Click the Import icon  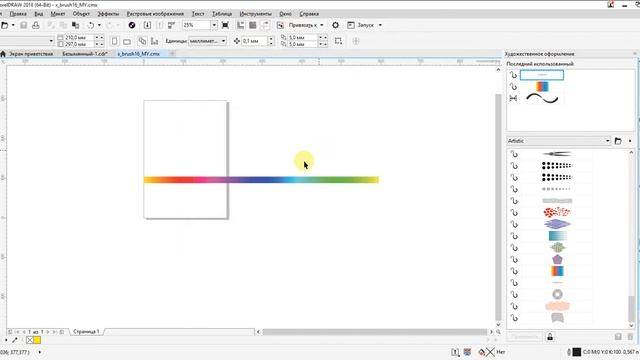tap(147, 25)
